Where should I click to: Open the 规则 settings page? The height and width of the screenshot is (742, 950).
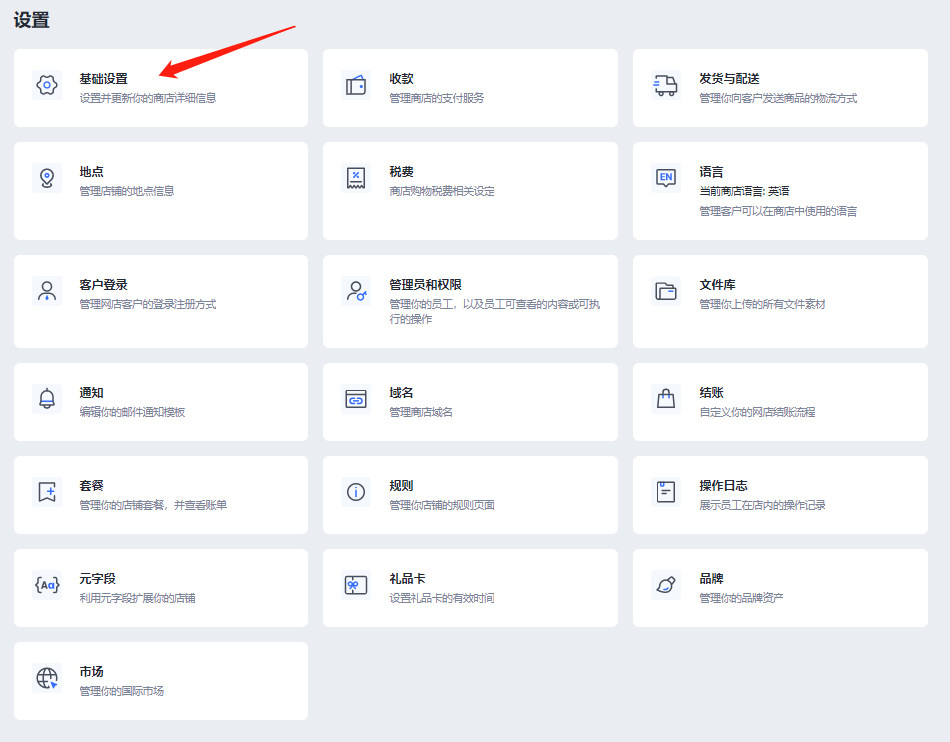[x=470, y=495]
